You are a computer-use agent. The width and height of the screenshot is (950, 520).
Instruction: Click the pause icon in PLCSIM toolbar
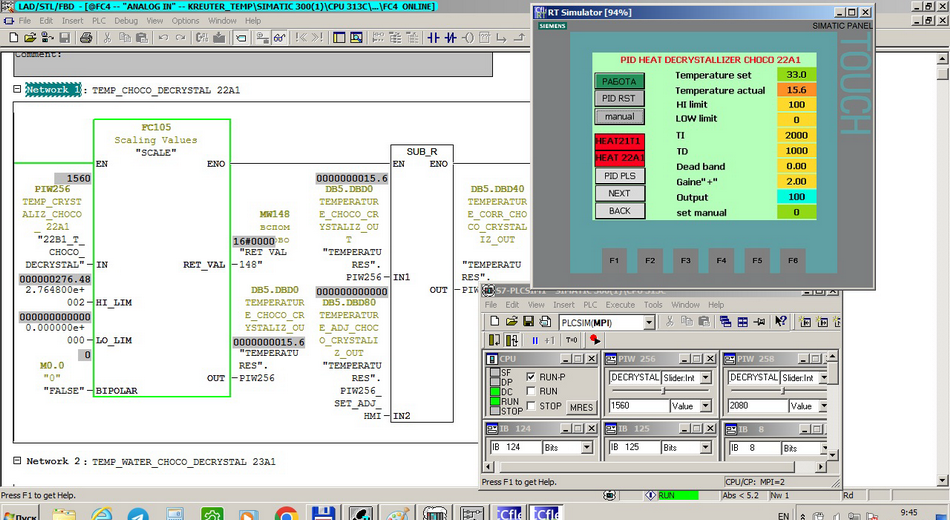(534, 340)
